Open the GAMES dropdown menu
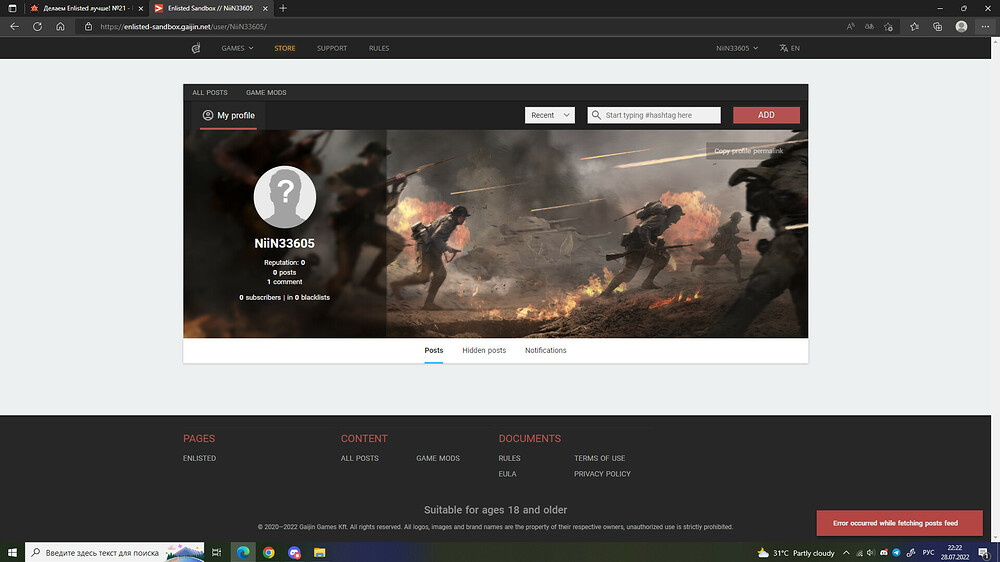Image resolution: width=1000 pixels, height=562 pixels. tap(237, 48)
